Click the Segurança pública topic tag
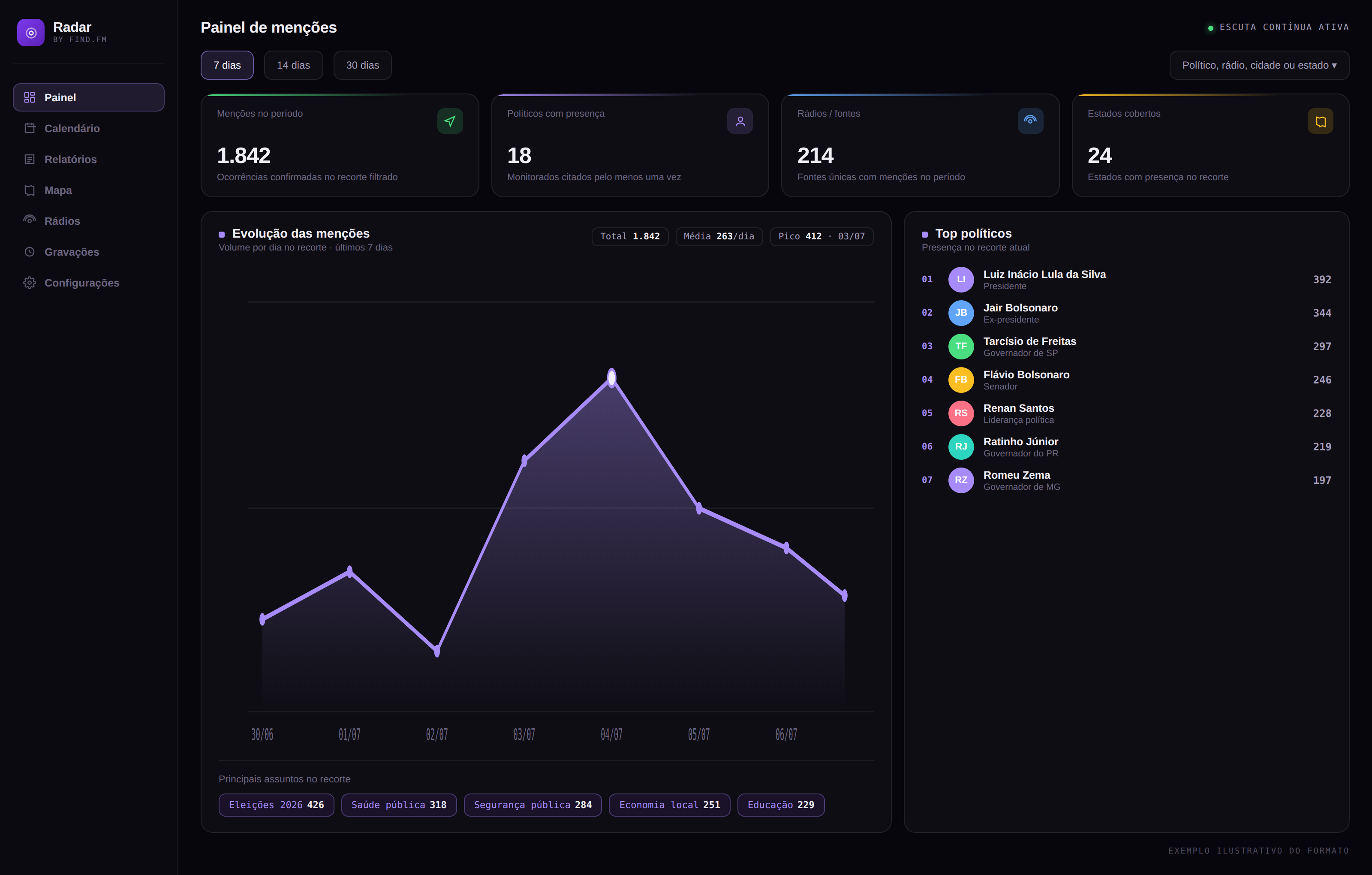Image resolution: width=1372 pixels, height=875 pixels. pyautogui.click(x=533, y=805)
